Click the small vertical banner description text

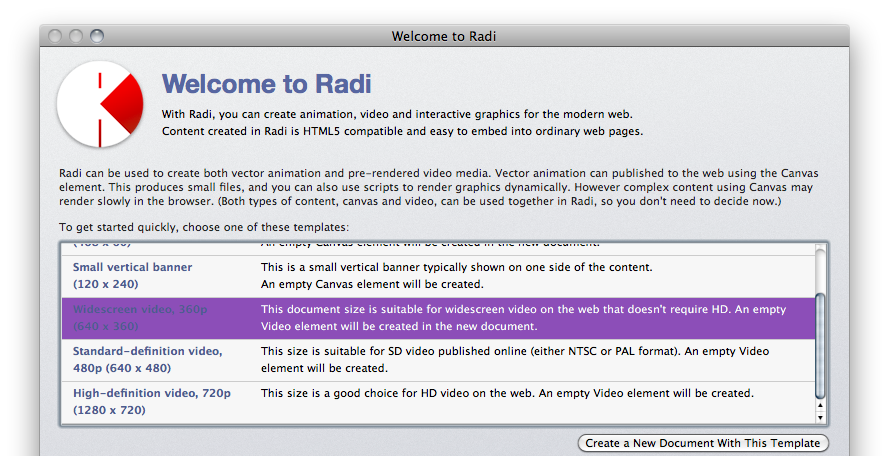pyautogui.click(x=456, y=276)
